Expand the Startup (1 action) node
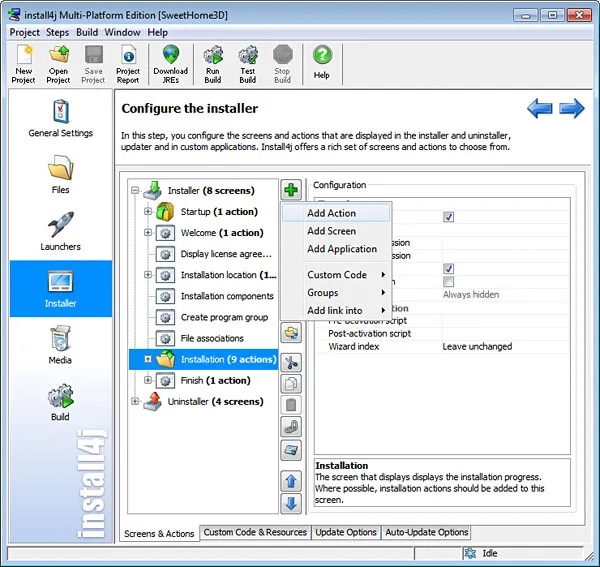The image size is (600, 567). pos(148,211)
